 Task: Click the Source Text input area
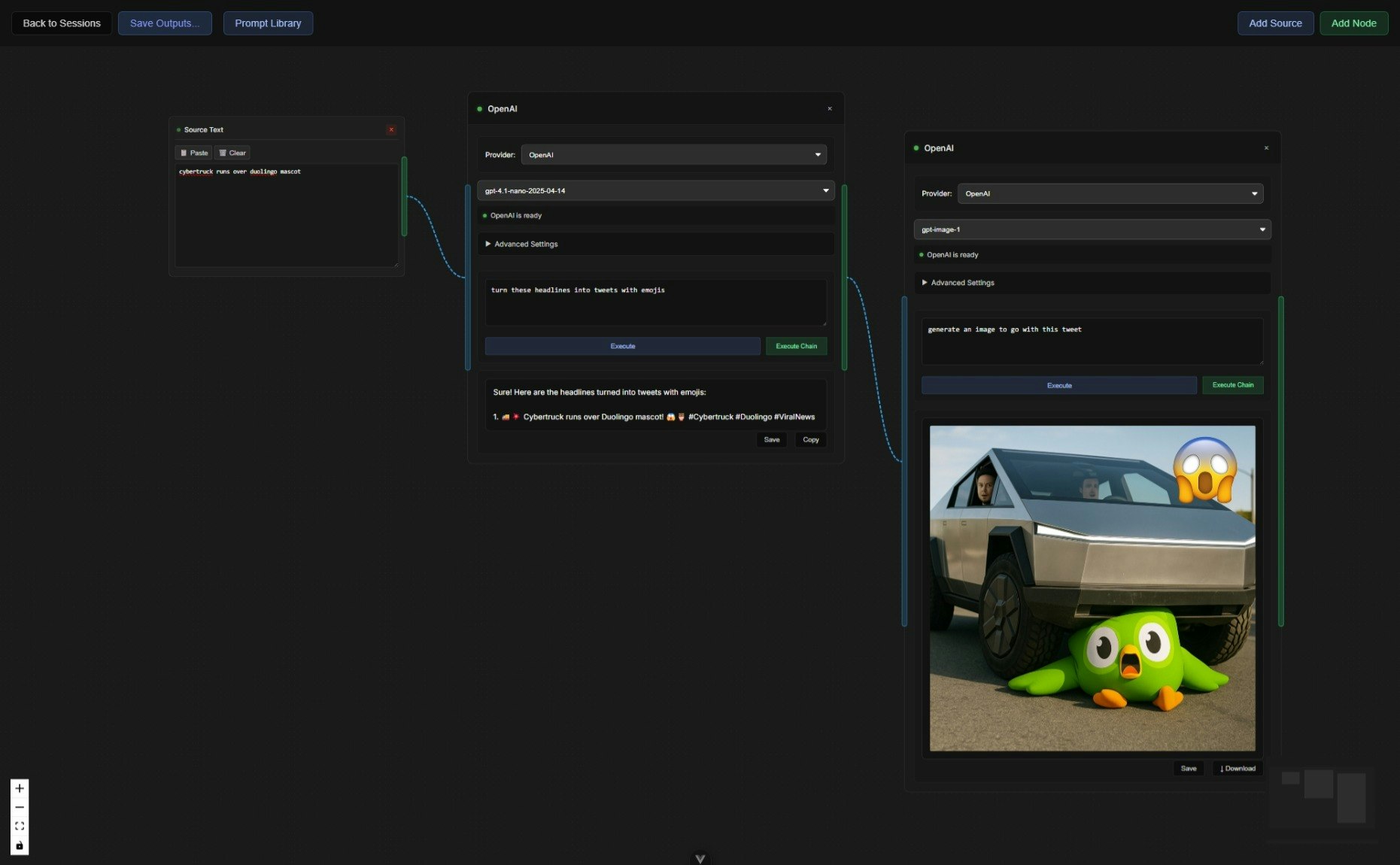click(287, 215)
